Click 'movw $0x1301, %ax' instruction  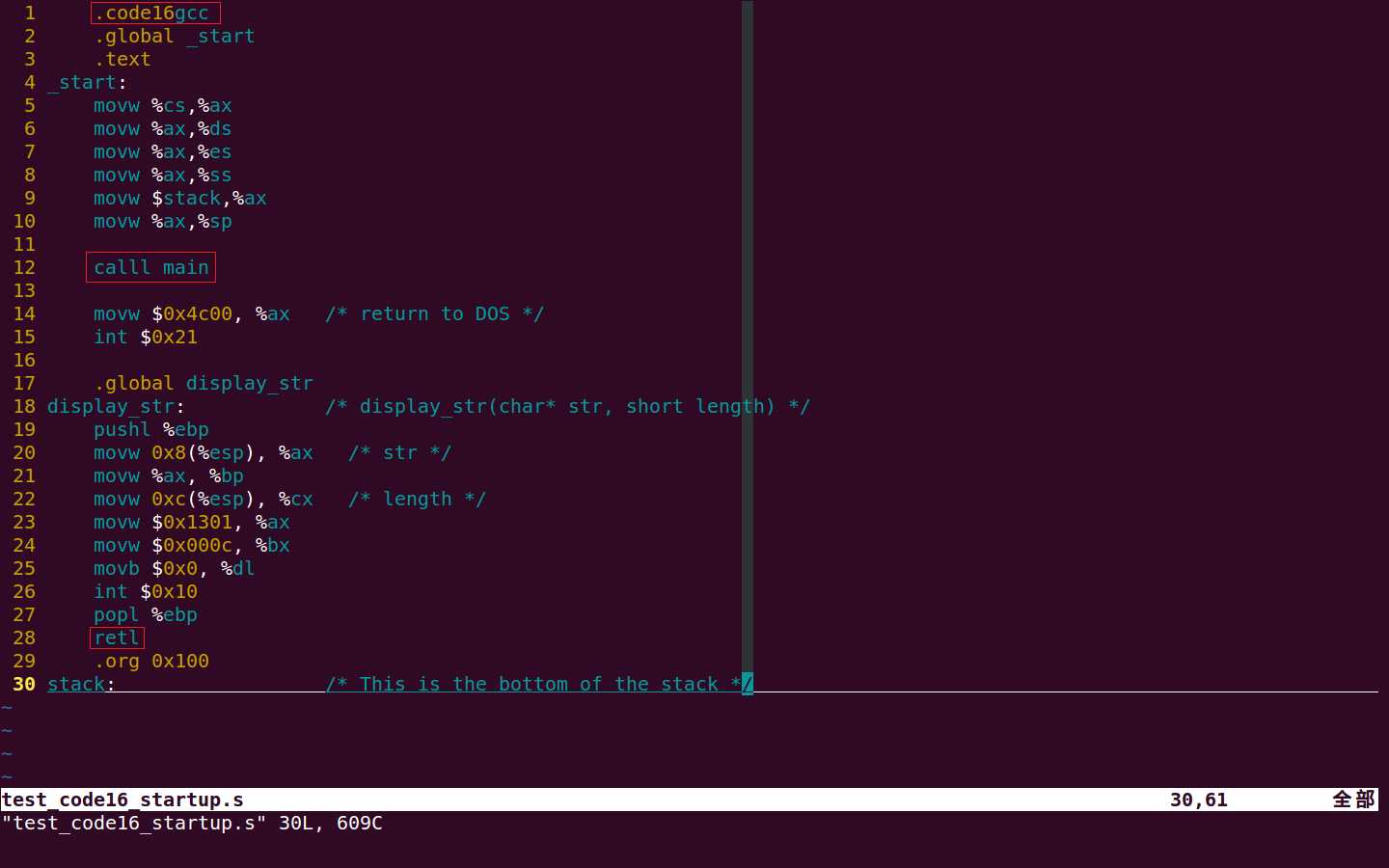tap(192, 522)
